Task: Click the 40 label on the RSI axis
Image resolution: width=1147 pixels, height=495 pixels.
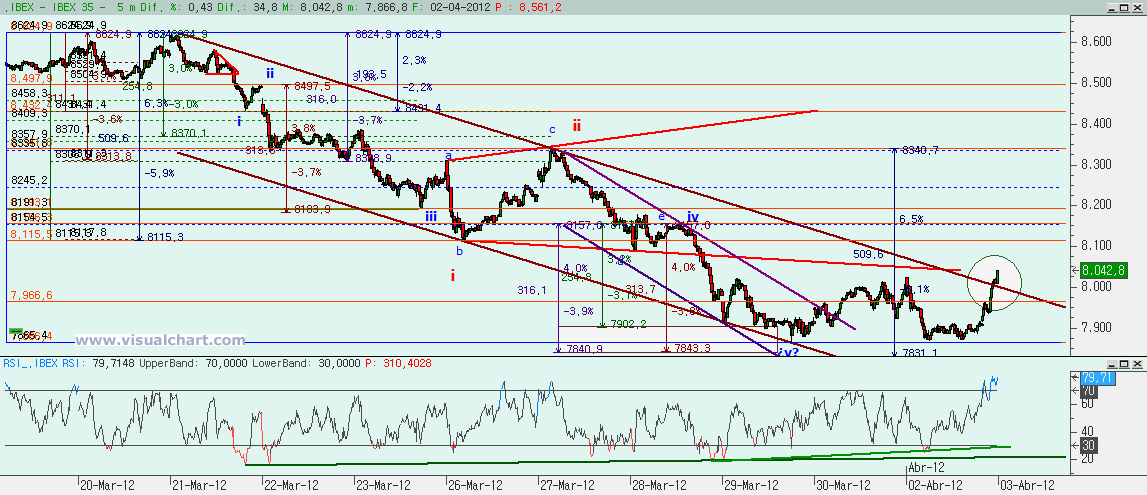Action: point(1088,431)
